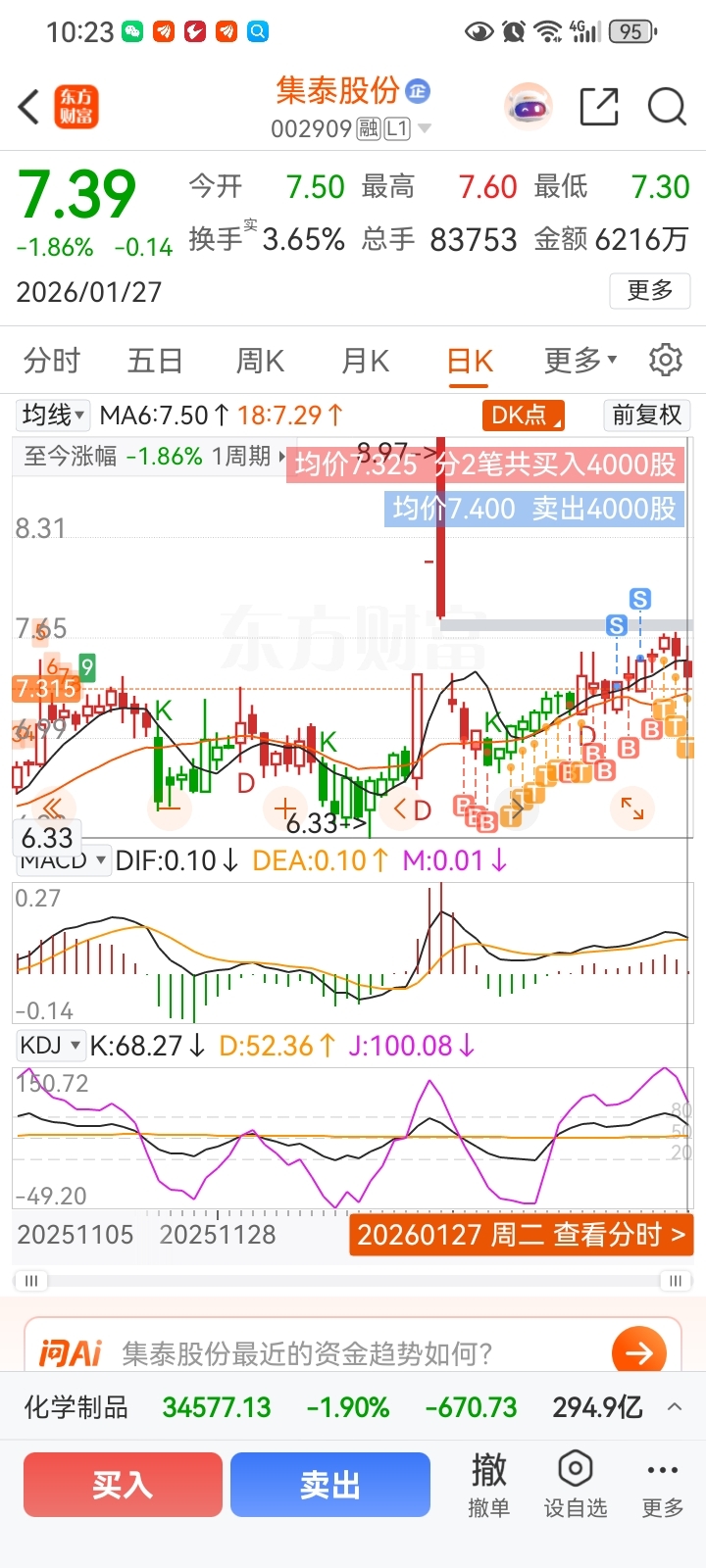Tap the share icon

[x=599, y=107]
